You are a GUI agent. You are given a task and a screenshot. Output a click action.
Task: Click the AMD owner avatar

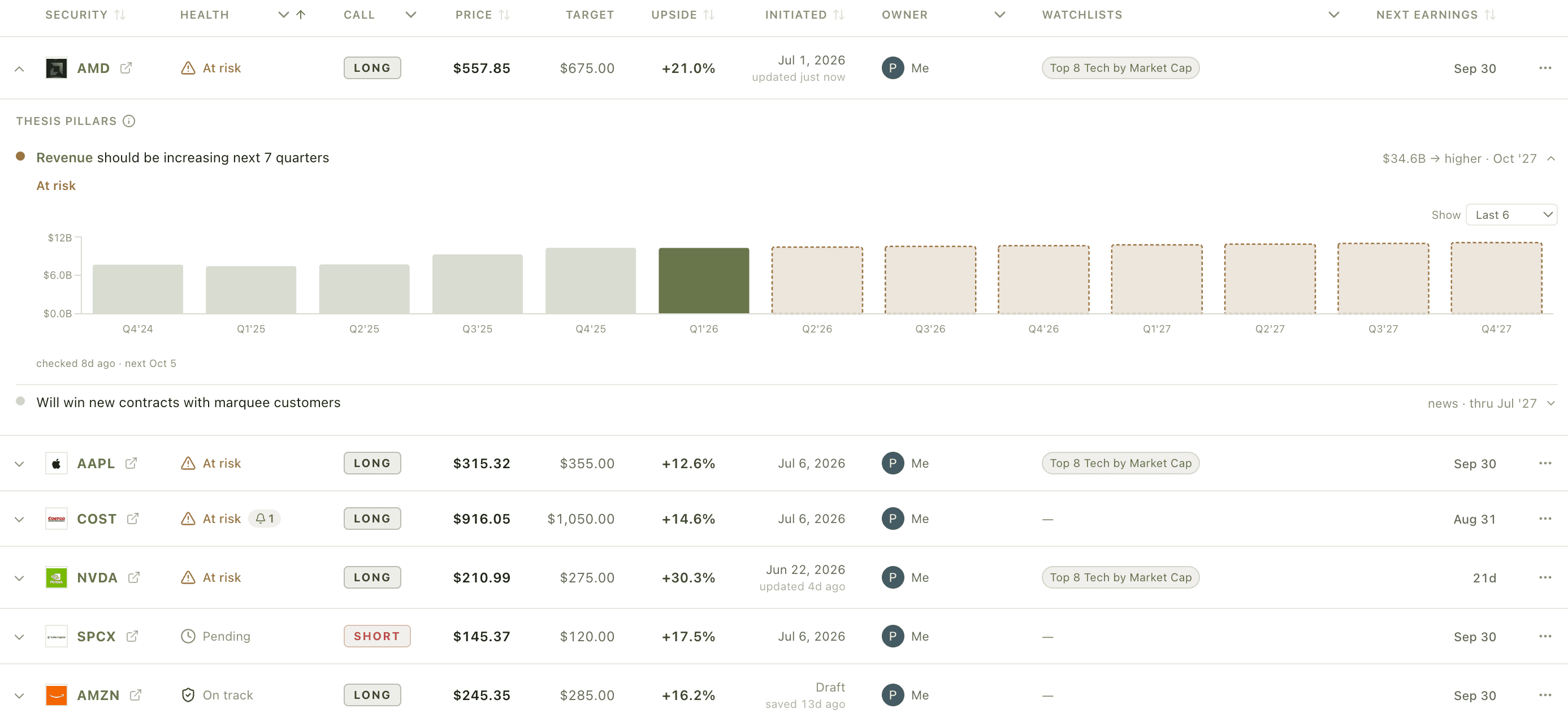[893, 68]
